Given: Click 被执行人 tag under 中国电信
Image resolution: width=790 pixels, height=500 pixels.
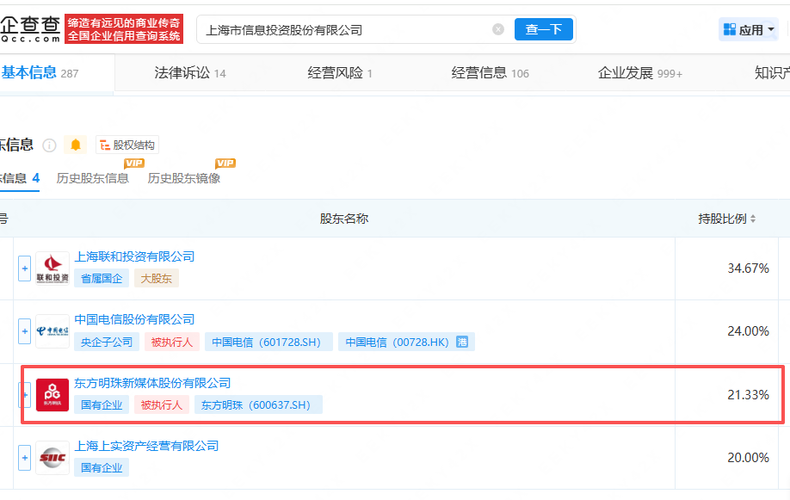Looking at the screenshot, I should [x=172, y=342].
